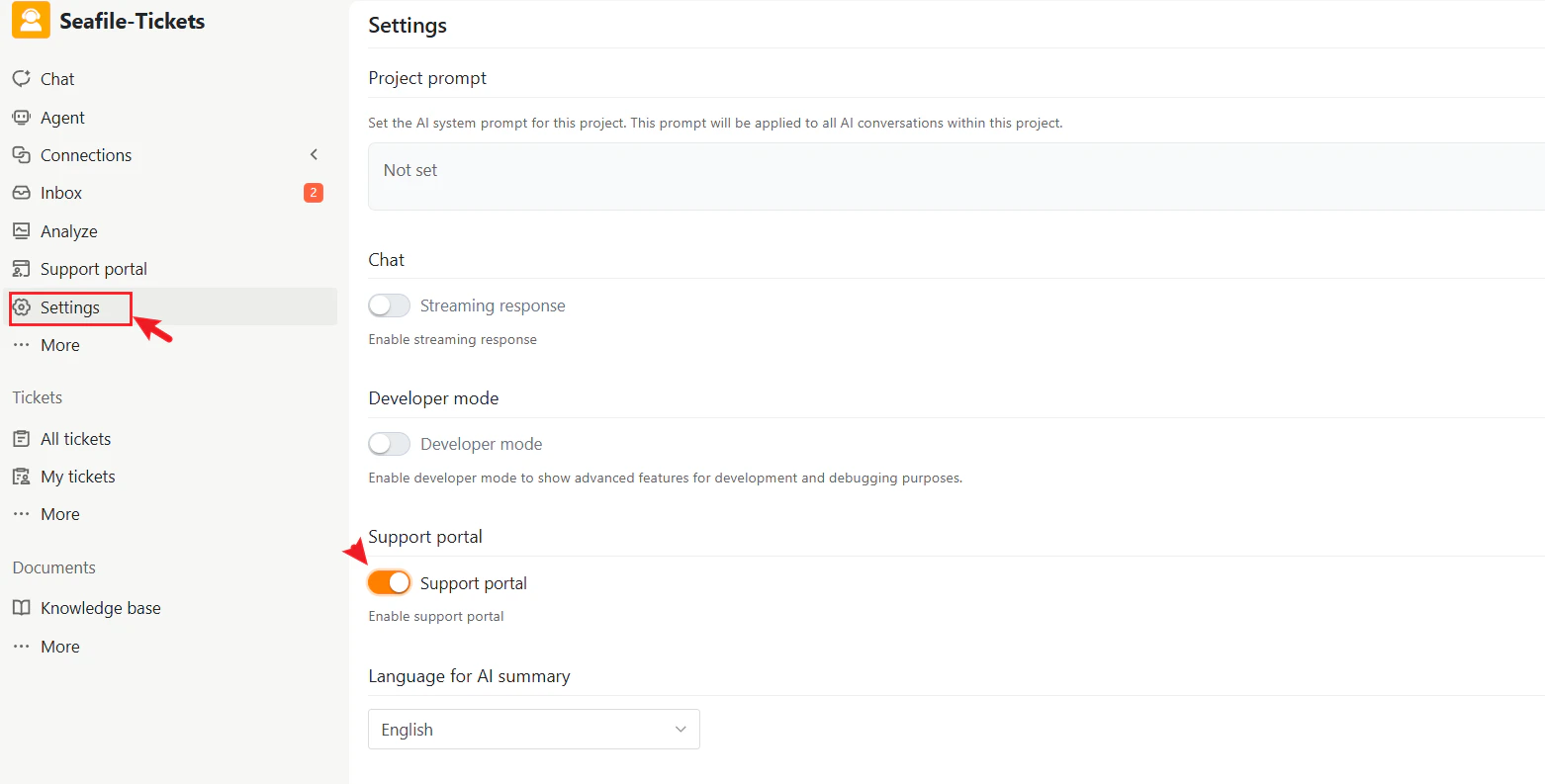Click the Inbox unread count badge
Screen dimensions: 1545x784
click(x=314, y=193)
